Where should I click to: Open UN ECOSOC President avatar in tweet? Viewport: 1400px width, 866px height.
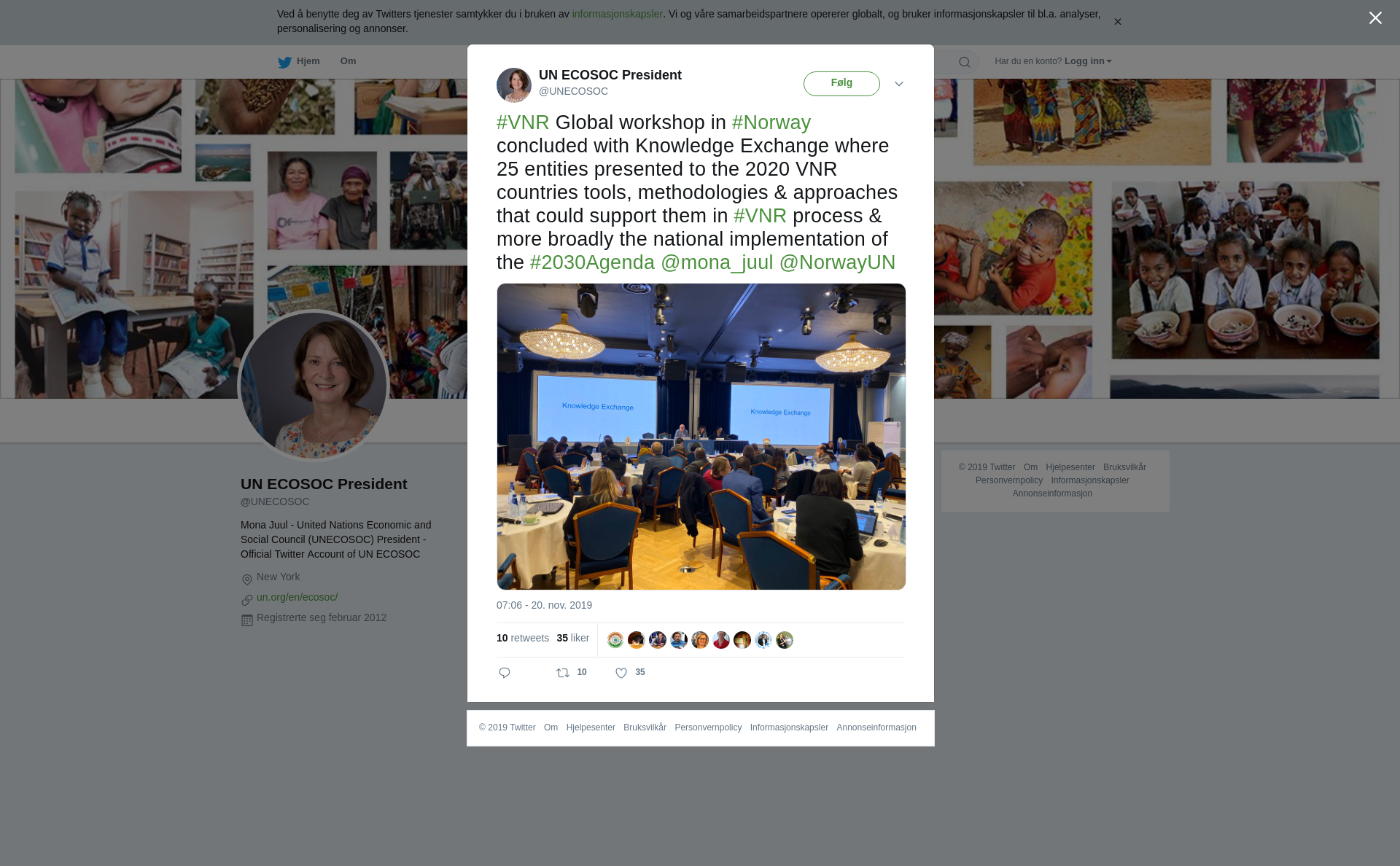coord(514,85)
